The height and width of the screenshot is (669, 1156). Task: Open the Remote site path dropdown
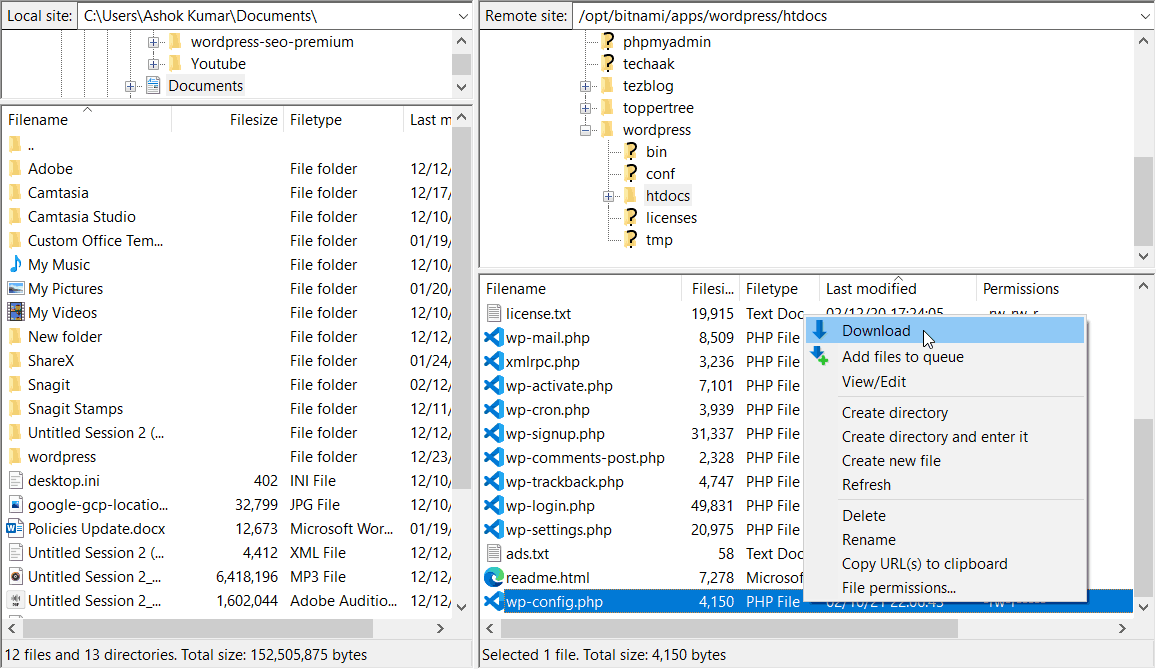(1146, 15)
